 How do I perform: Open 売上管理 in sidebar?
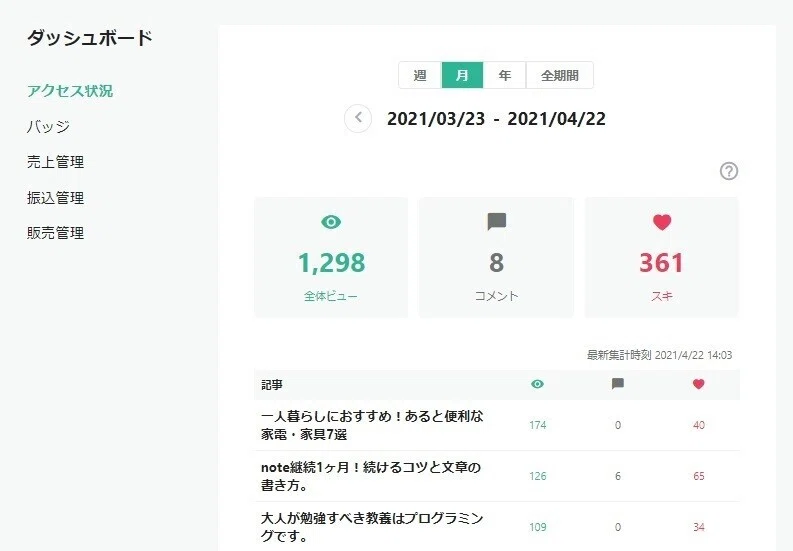pos(55,162)
